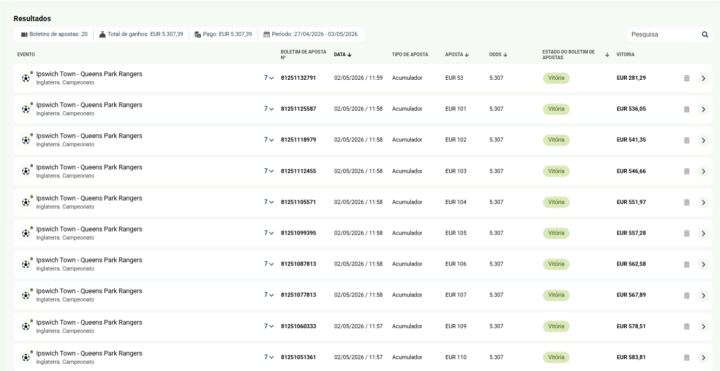Expand the 7 selections of slip 81251099395

[269, 233]
